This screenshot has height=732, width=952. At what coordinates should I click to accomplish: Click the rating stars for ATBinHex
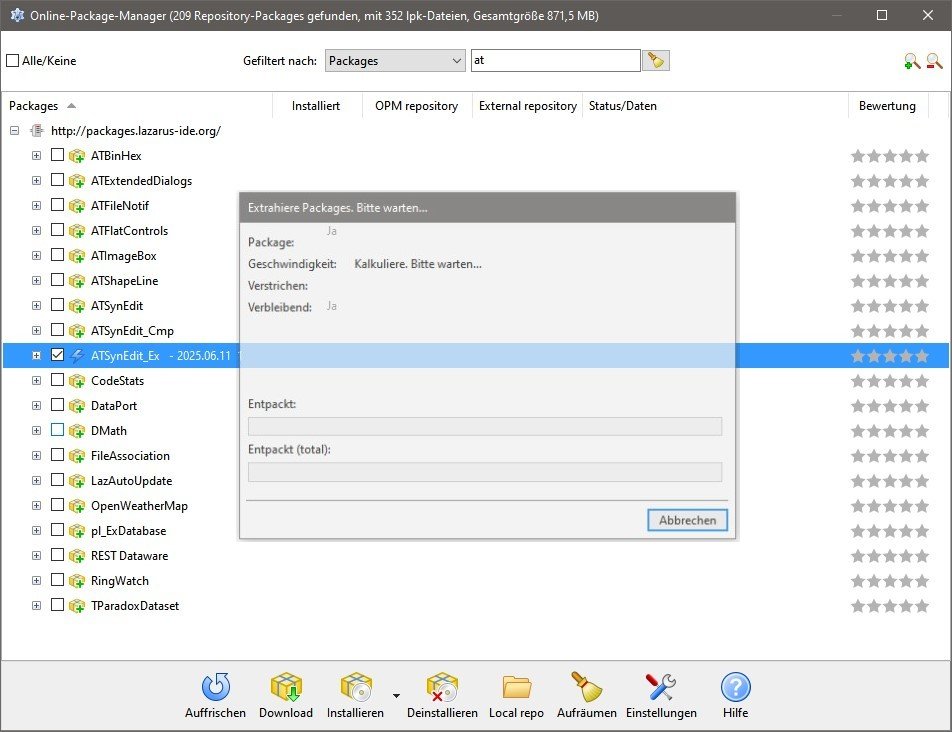coord(889,156)
